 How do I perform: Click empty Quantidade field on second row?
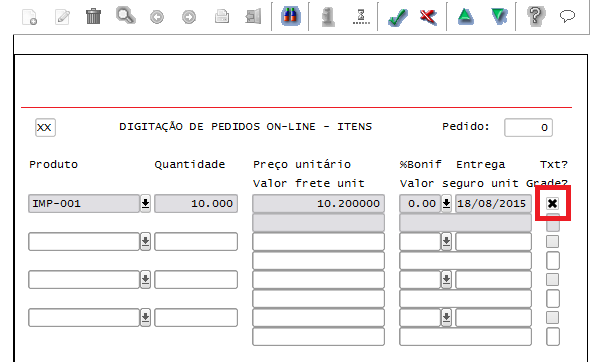coord(196,242)
